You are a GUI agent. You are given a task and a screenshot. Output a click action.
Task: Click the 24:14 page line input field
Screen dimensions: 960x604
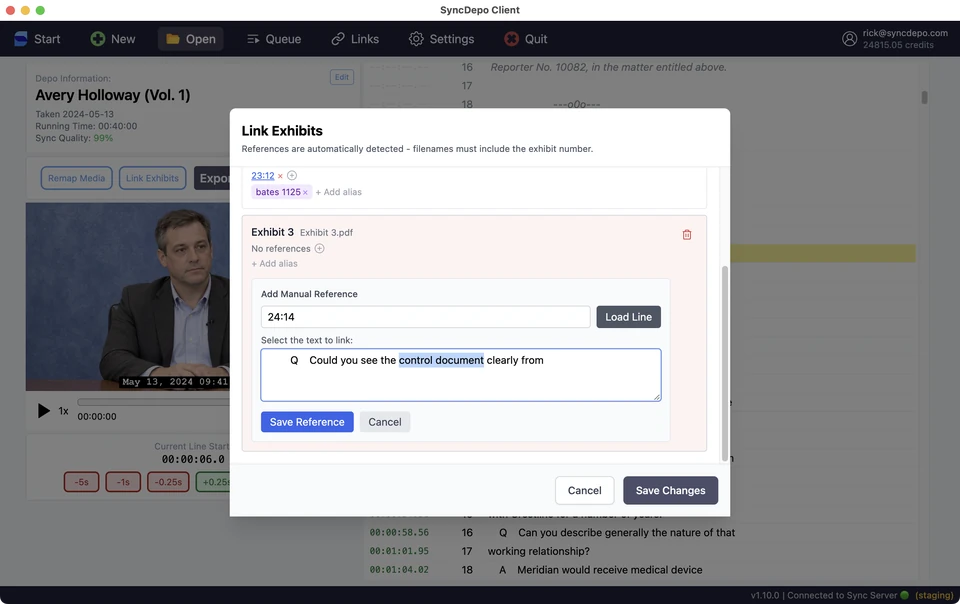tap(426, 317)
